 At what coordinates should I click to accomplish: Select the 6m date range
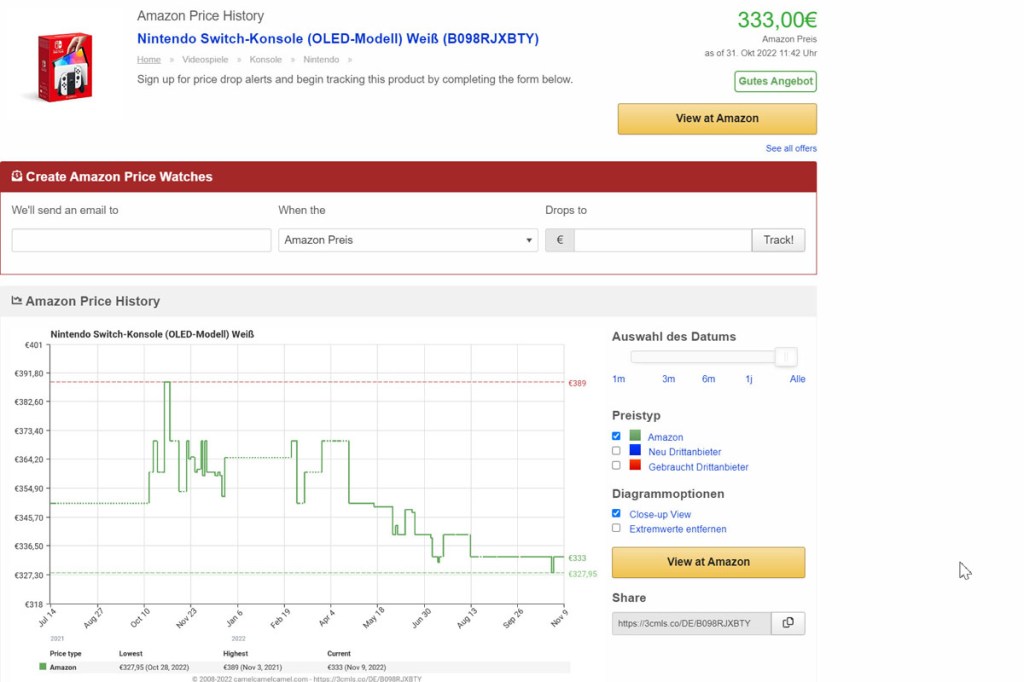click(x=709, y=379)
